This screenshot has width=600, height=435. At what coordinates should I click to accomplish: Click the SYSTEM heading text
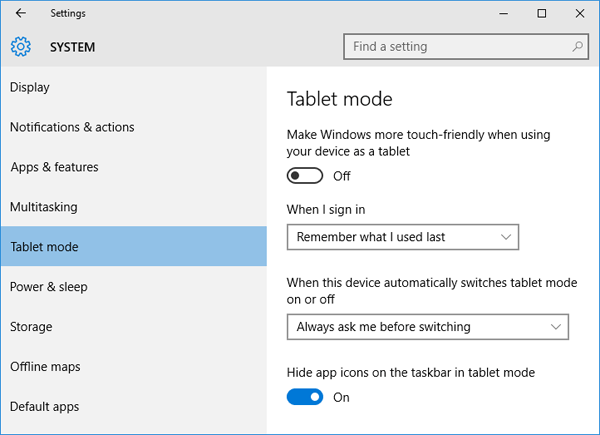[72, 47]
